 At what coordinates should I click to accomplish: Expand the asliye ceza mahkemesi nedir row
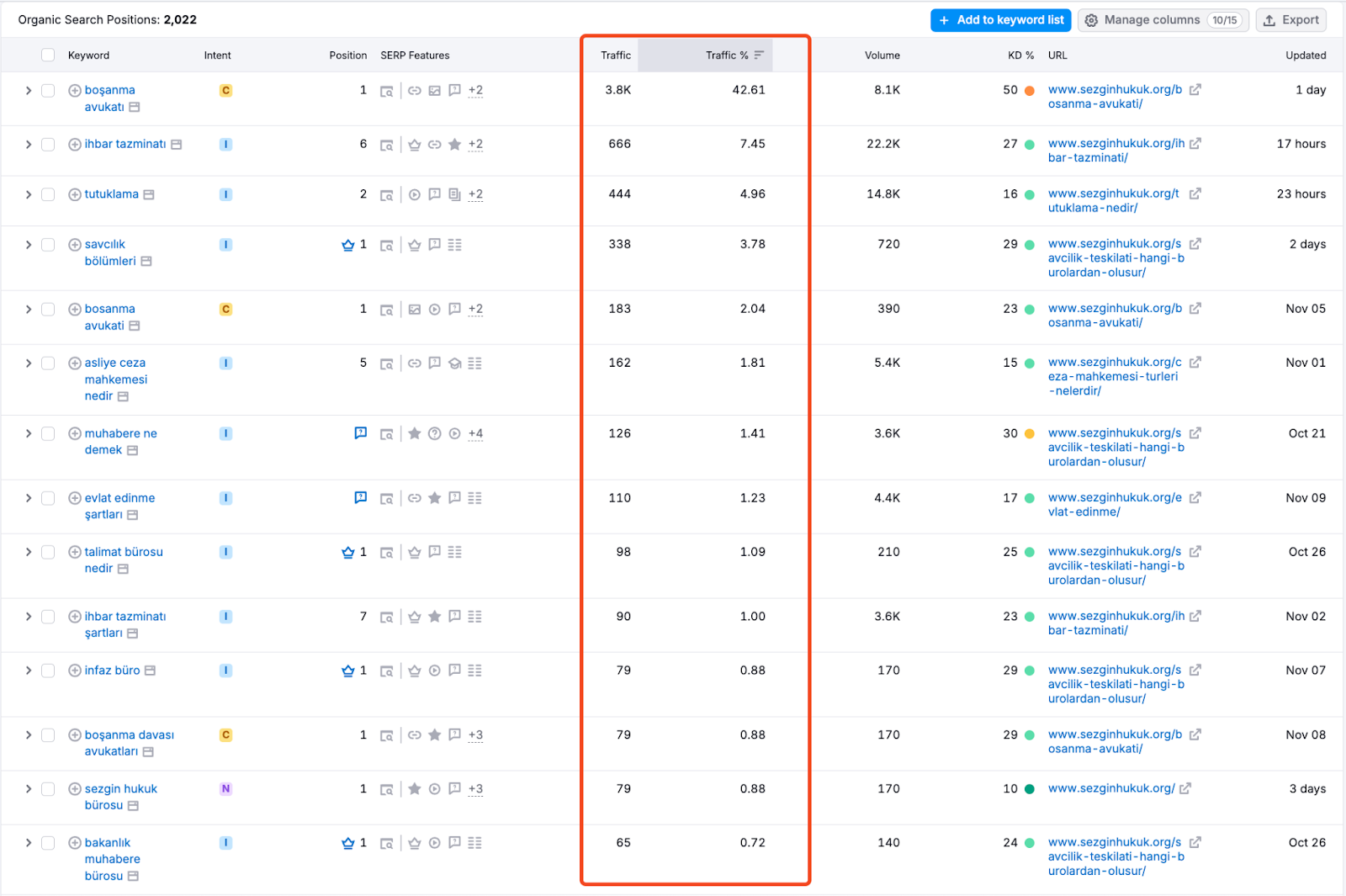28,363
